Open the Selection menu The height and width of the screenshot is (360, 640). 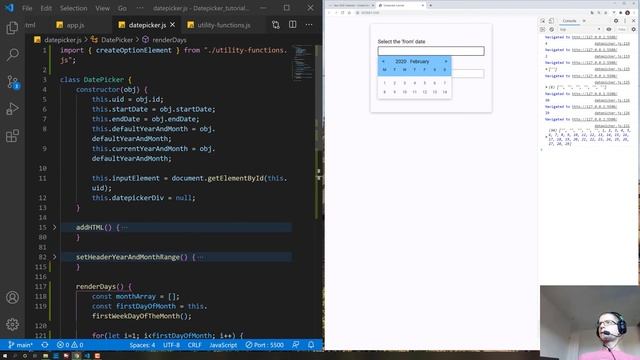(73, 8)
